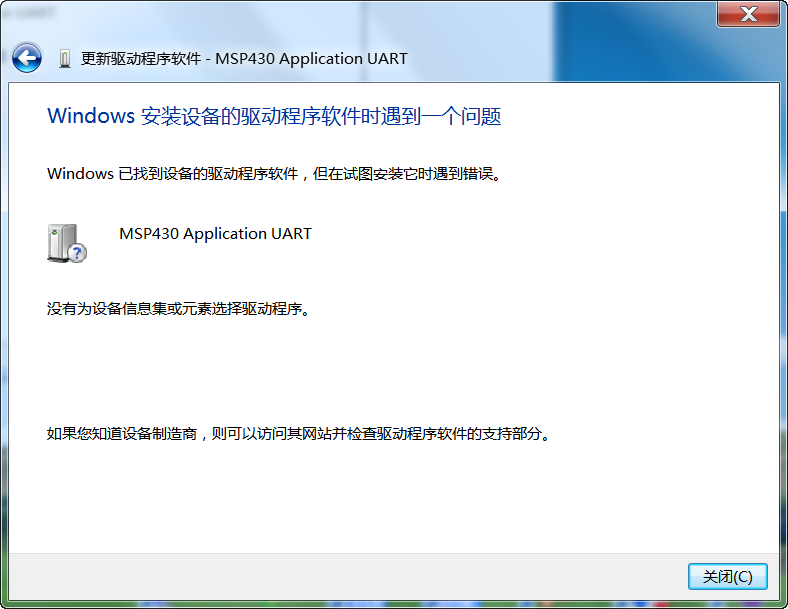The width and height of the screenshot is (788, 609).
Task: Click the text 如果您知道设备制造商
Action: [122, 433]
